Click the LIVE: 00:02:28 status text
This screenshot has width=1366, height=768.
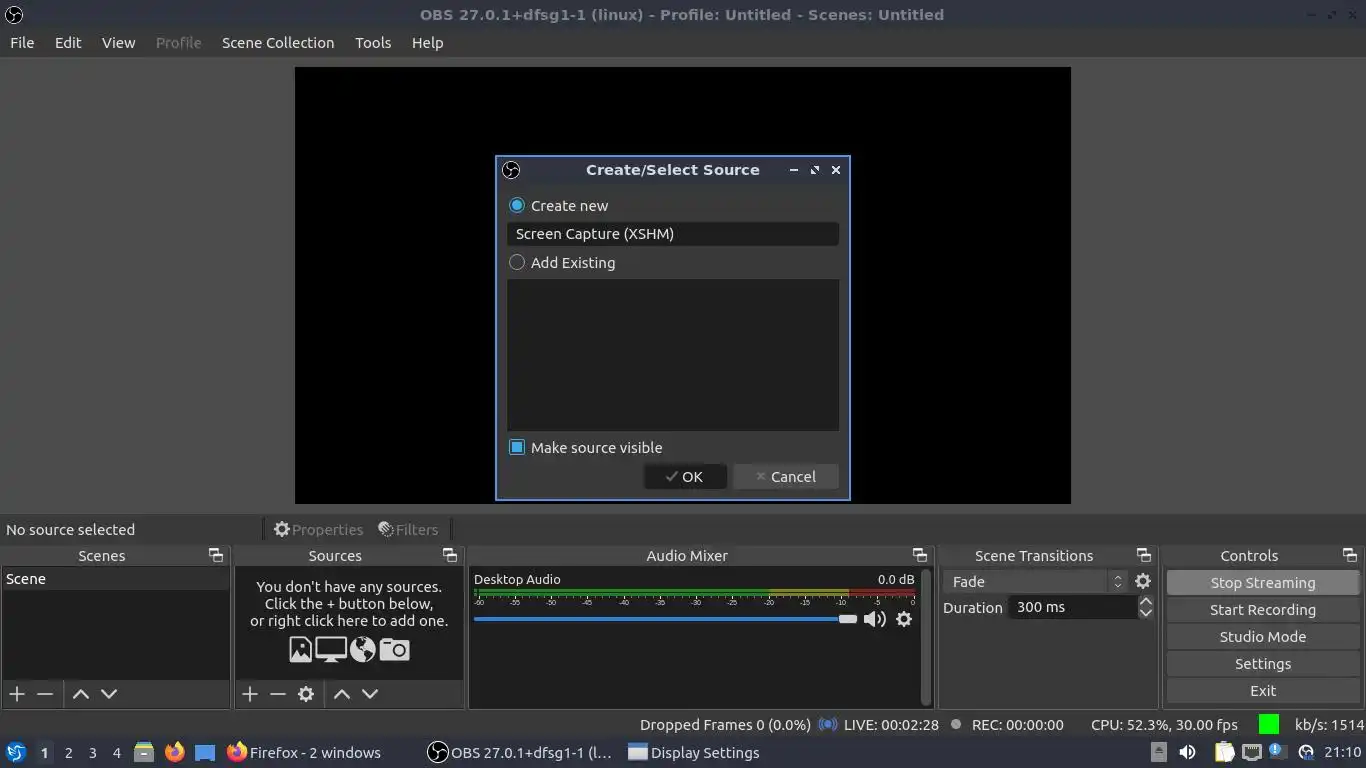click(x=891, y=725)
